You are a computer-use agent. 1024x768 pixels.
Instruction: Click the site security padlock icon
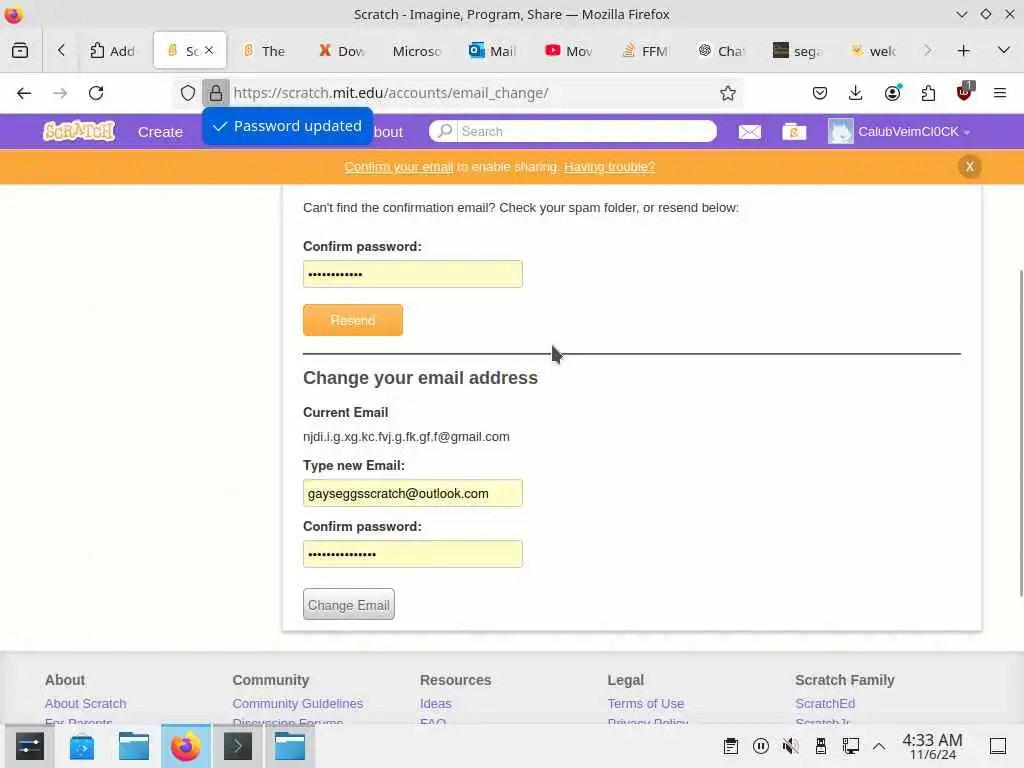216,93
